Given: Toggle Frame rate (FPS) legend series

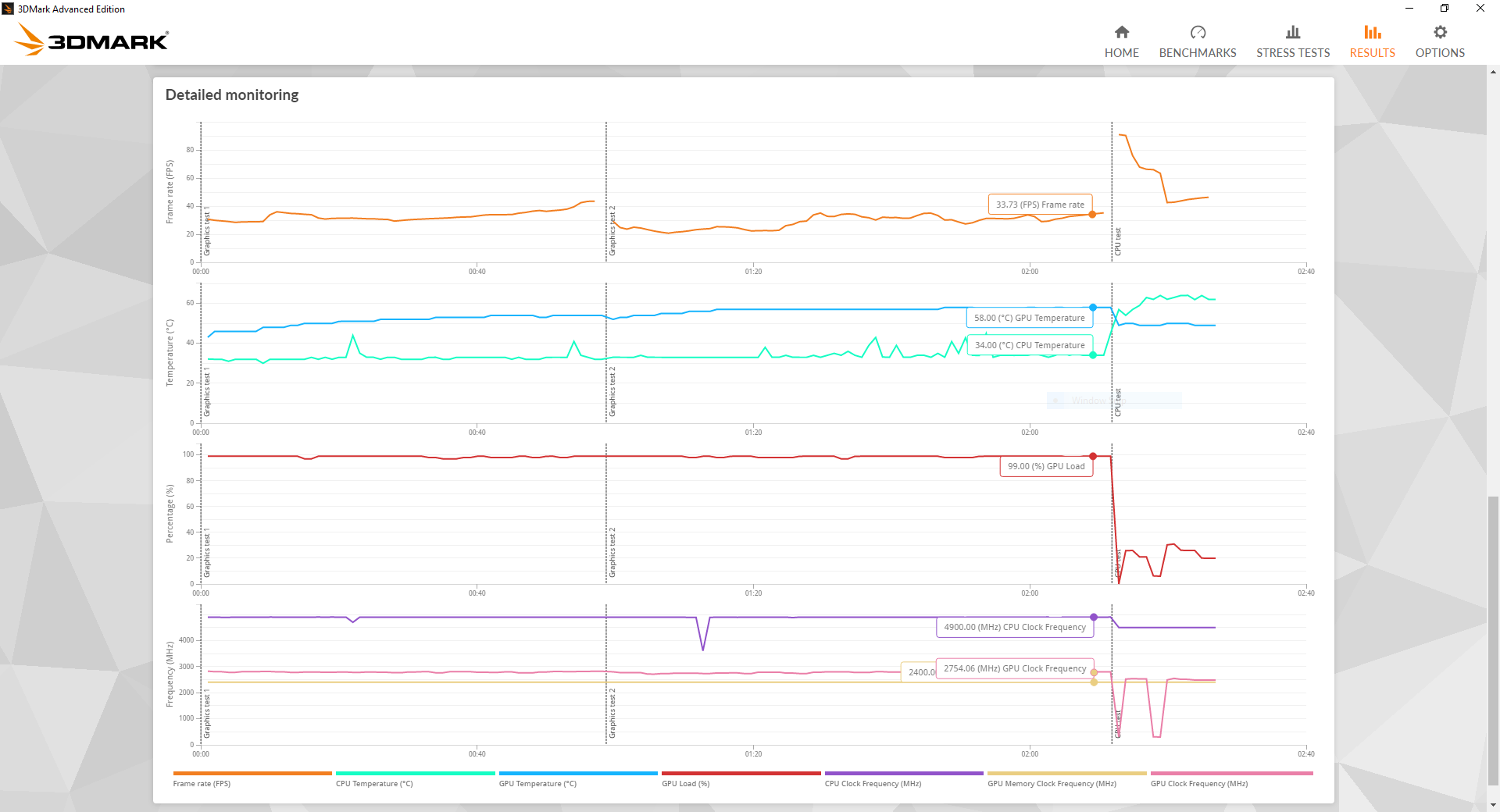Looking at the screenshot, I should (x=202, y=783).
